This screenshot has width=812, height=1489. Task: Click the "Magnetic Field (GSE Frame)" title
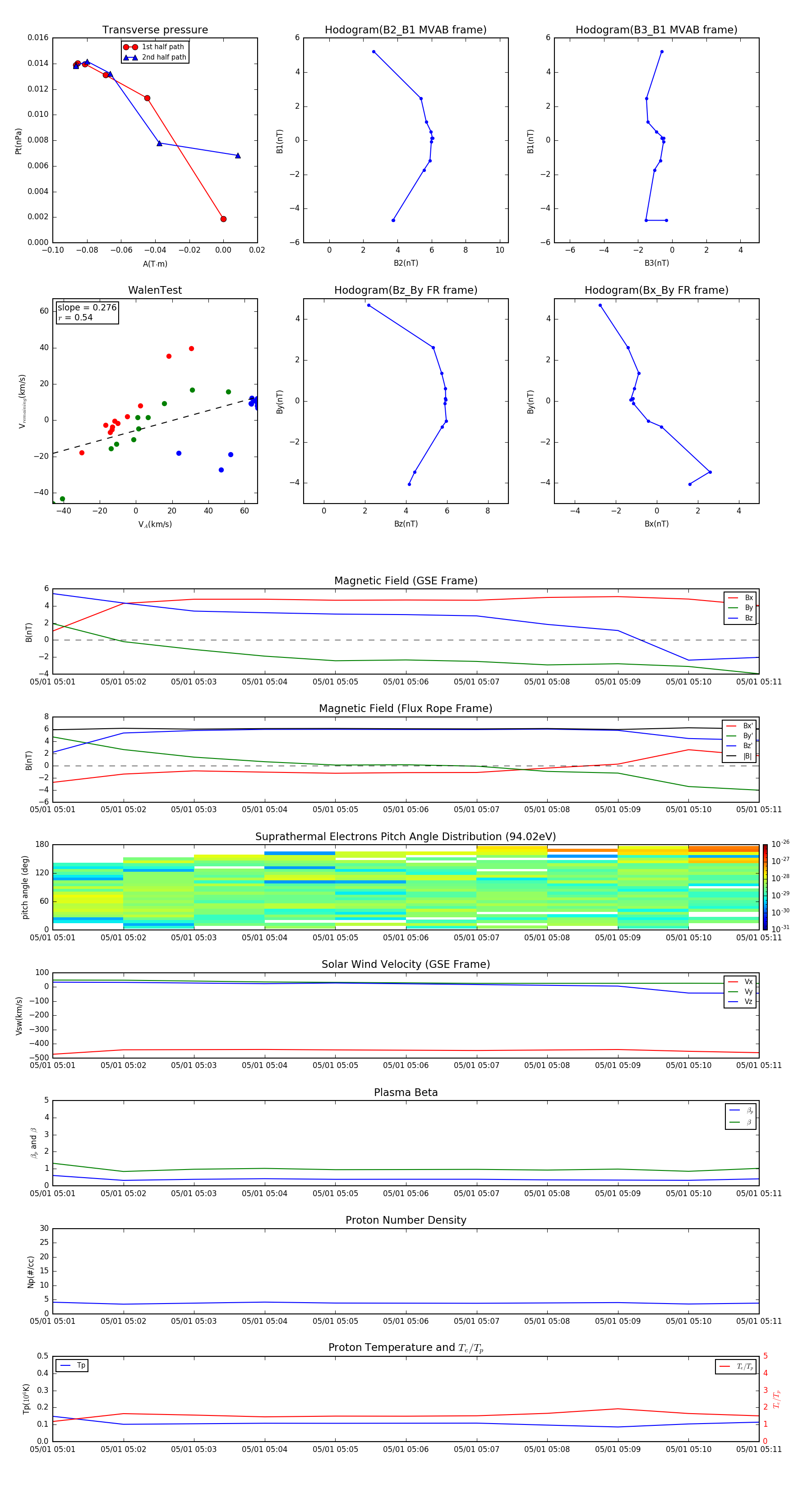pos(406,581)
